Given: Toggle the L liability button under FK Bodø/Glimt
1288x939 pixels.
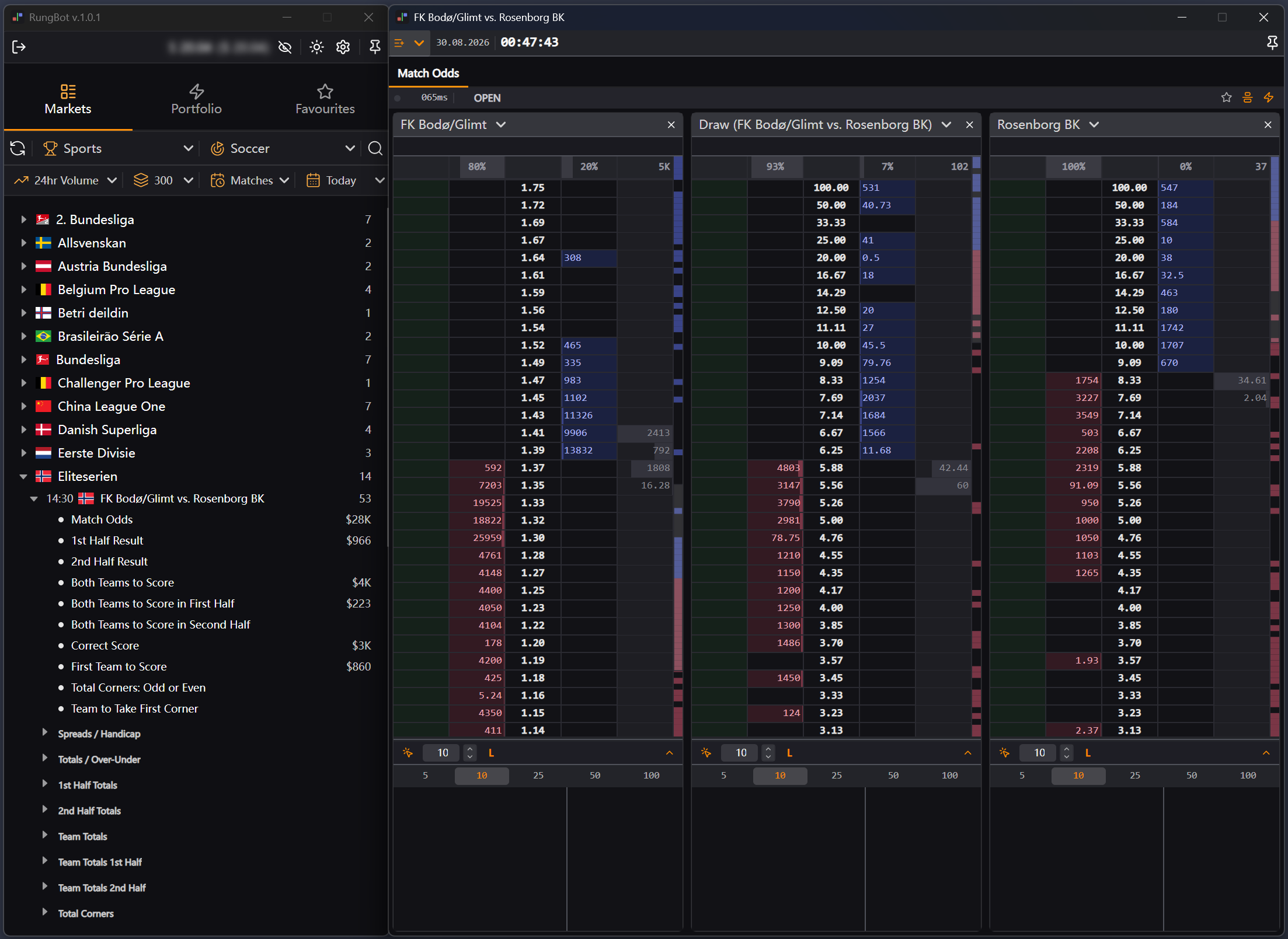Looking at the screenshot, I should 491,753.
